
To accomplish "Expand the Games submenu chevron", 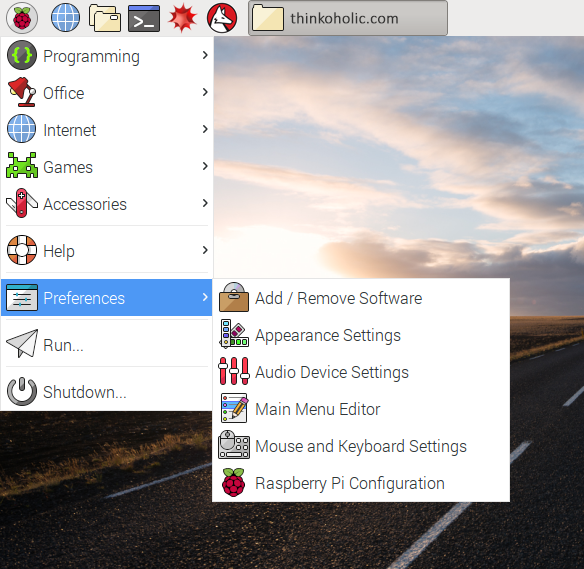I will (205, 166).
